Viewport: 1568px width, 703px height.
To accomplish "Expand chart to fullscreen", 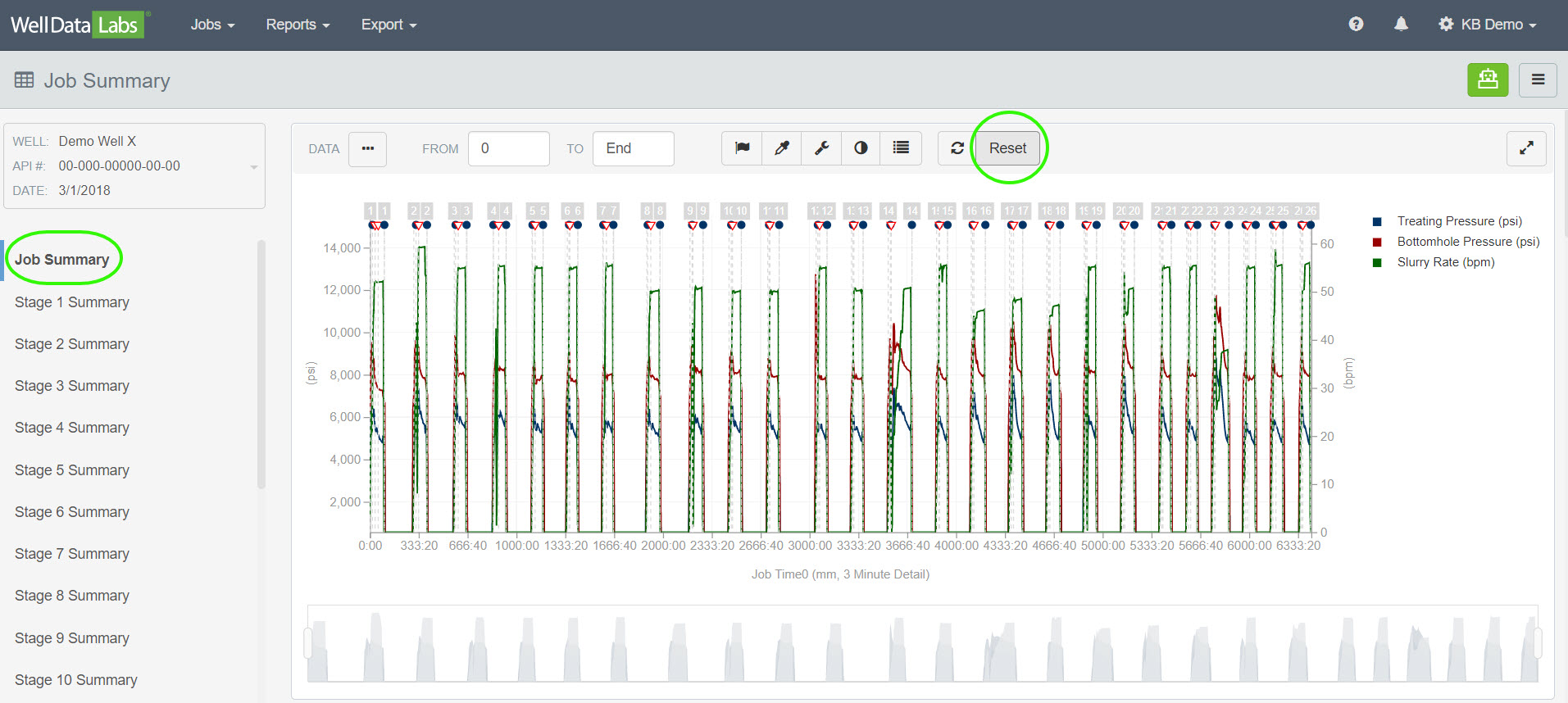I will point(1525,148).
